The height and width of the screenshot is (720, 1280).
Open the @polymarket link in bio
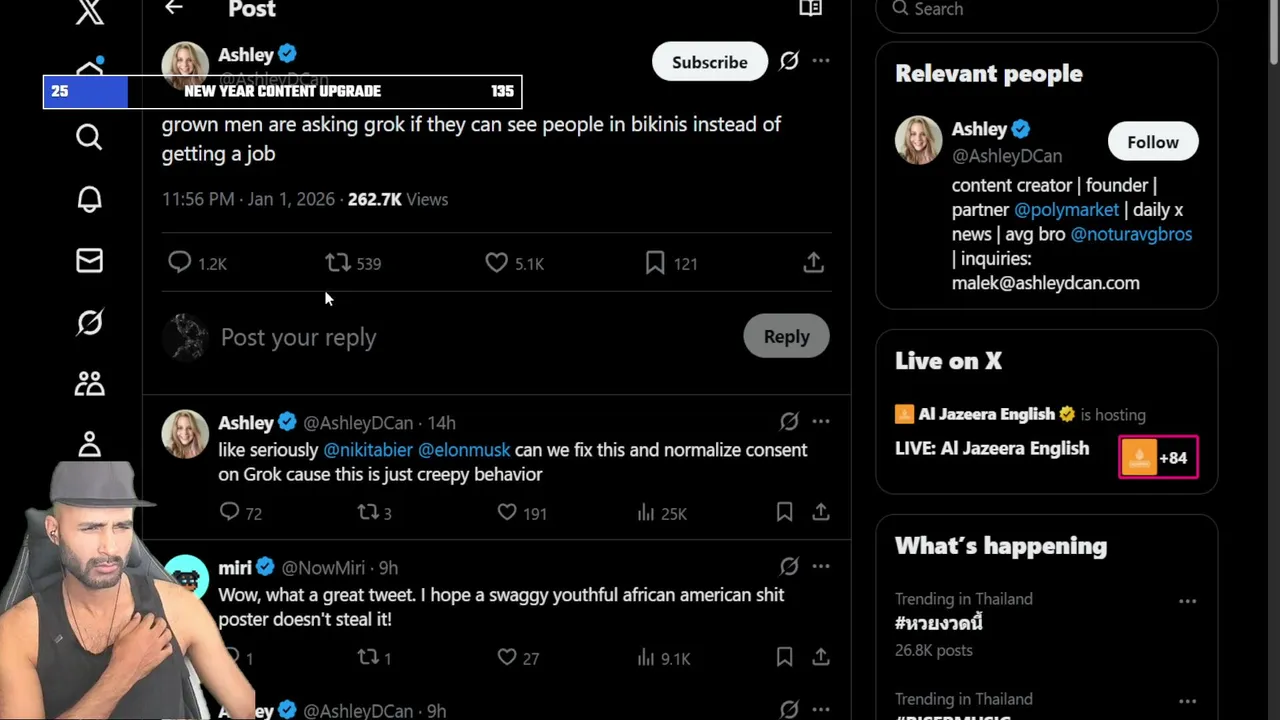click(x=1066, y=210)
